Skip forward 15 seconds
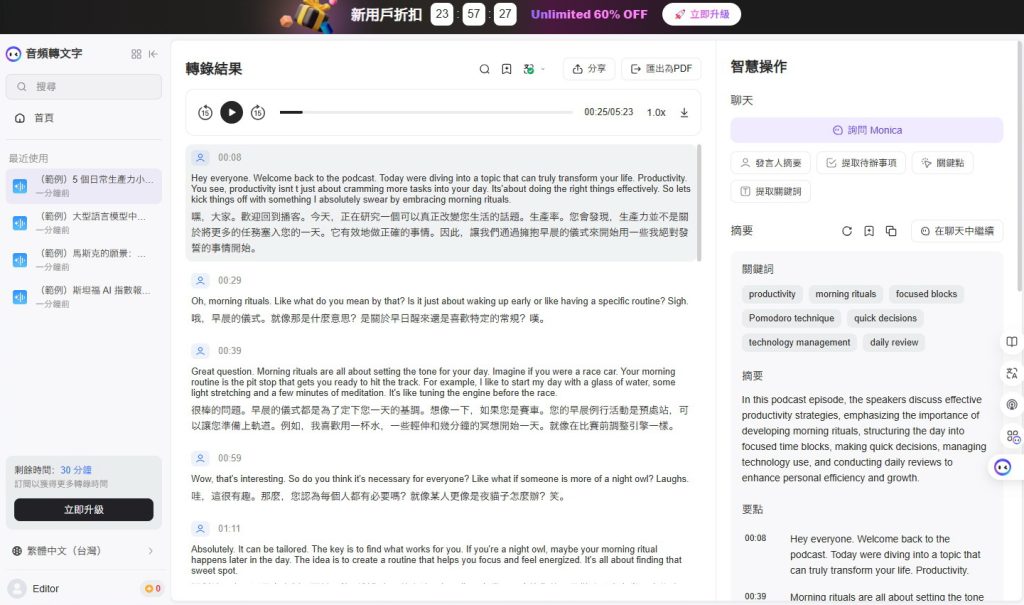The width and height of the screenshot is (1024, 605). (258, 112)
